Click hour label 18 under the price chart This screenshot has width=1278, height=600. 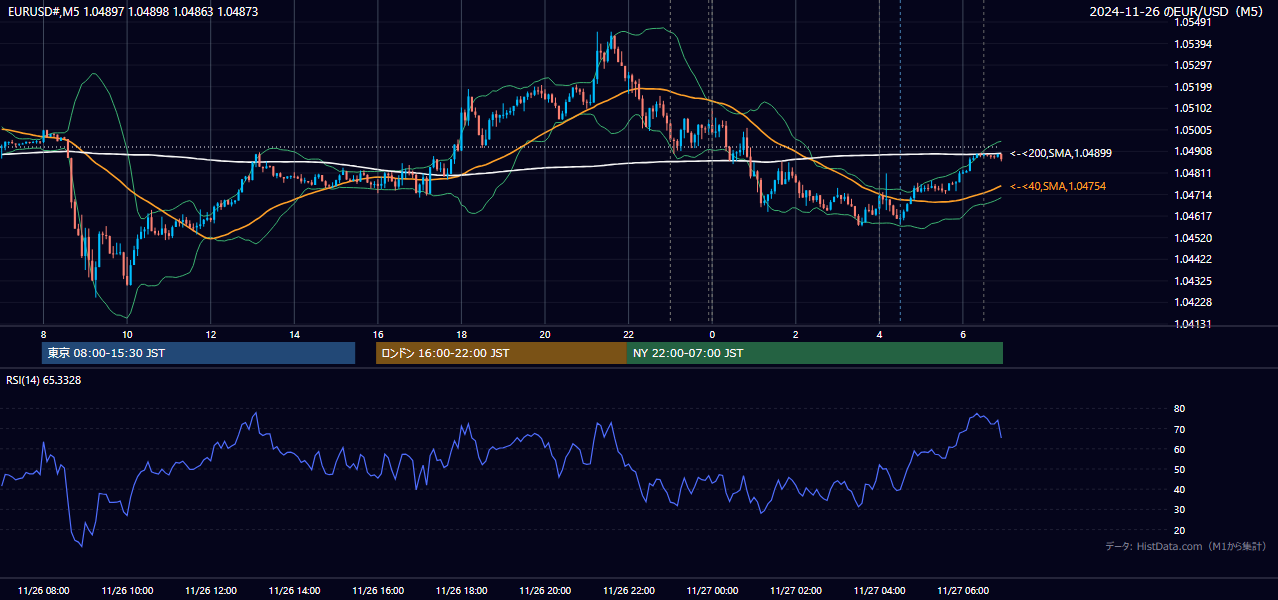[461, 334]
